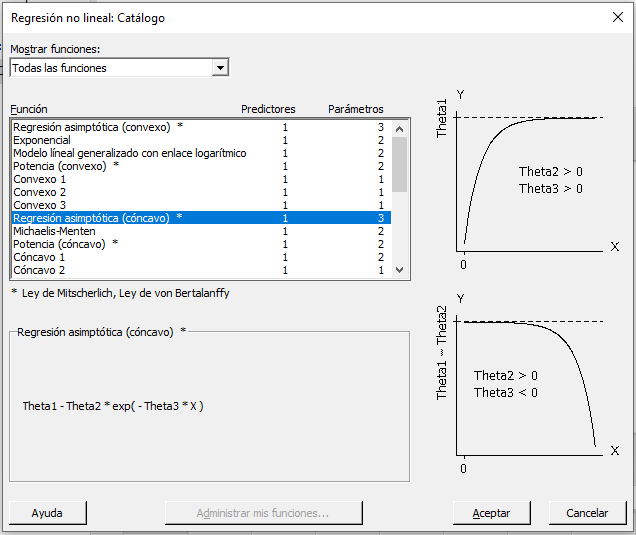This screenshot has height=535, width=636.
Task: Pick the 'Convexo 2' function
Action: click(x=40, y=192)
